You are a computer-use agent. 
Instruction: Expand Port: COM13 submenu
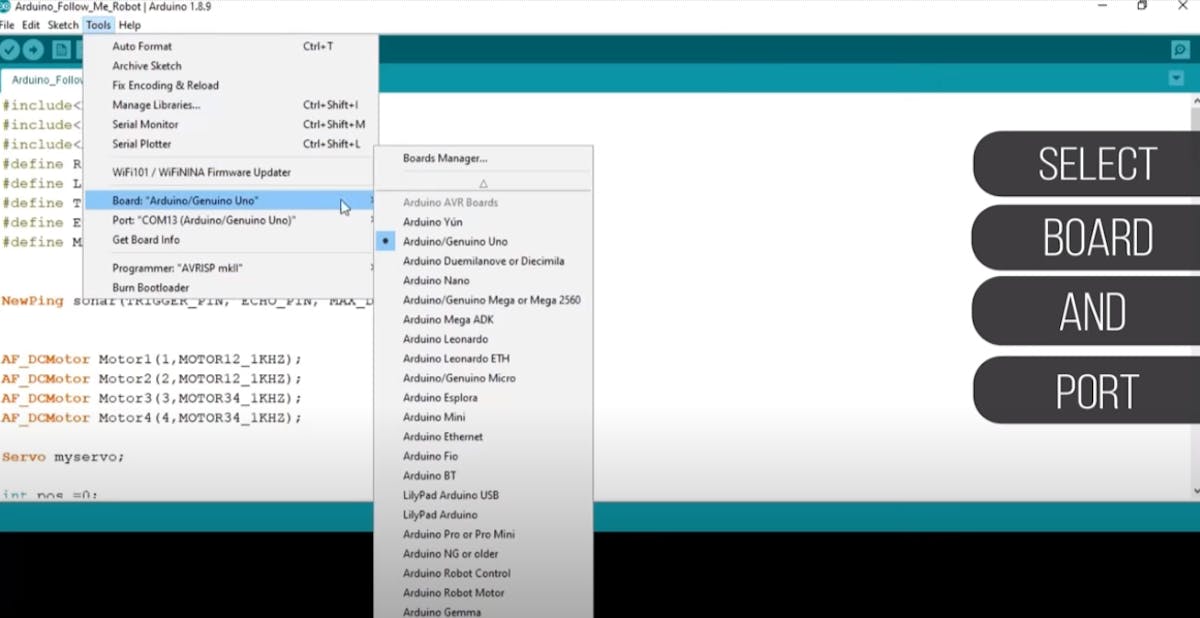point(231,220)
